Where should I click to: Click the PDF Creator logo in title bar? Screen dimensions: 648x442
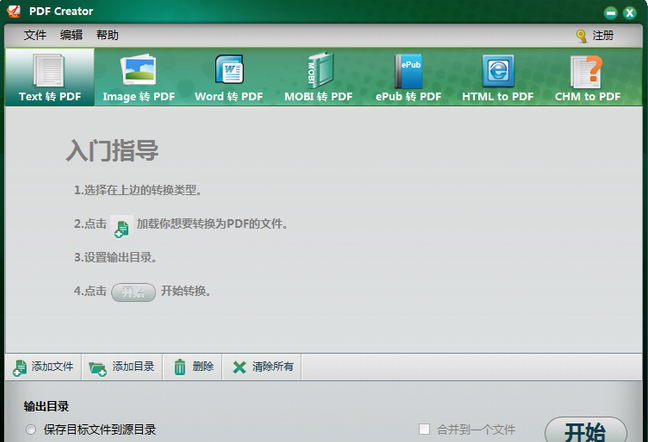click(x=14, y=12)
